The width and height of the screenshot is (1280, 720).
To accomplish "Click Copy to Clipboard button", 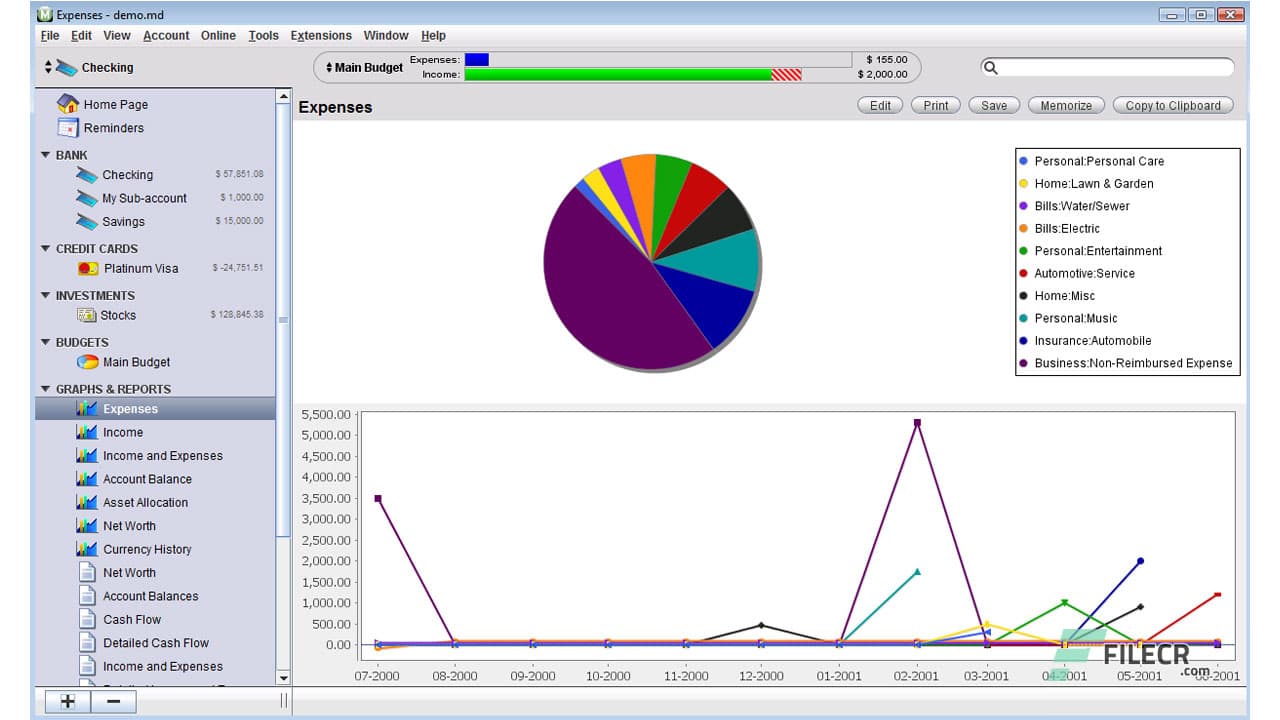I will point(1172,105).
